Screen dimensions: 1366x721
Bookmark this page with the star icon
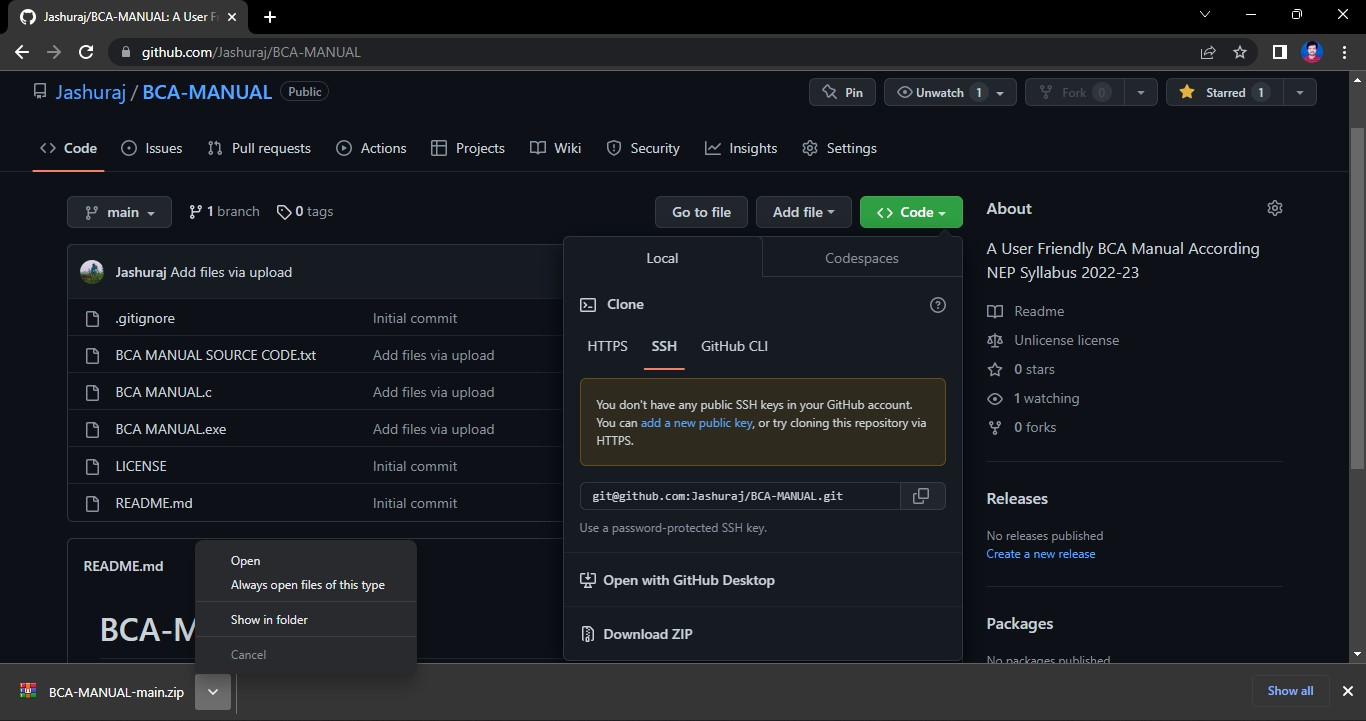[x=1240, y=52]
